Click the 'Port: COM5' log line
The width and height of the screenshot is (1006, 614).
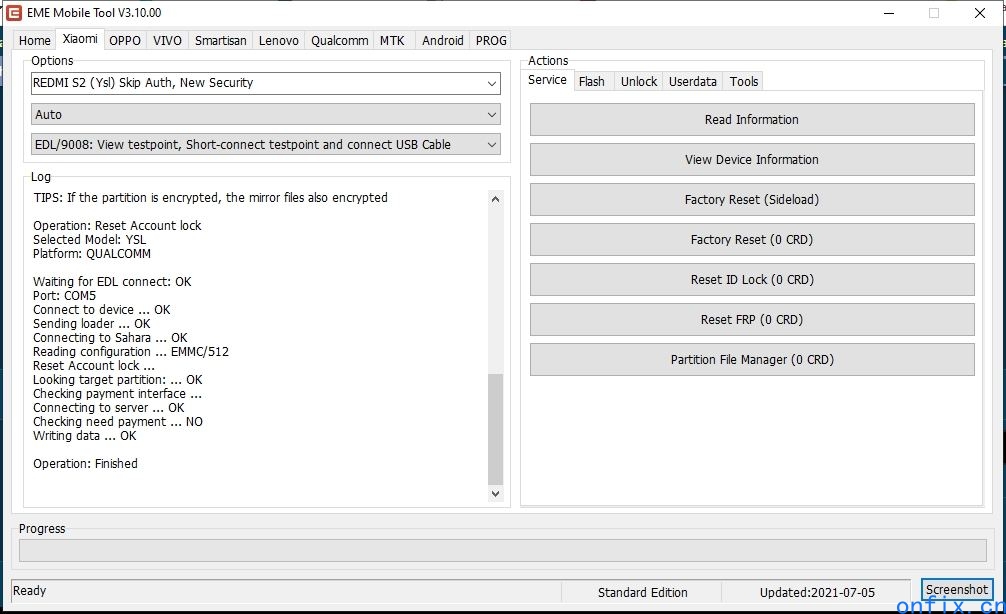click(x=64, y=296)
